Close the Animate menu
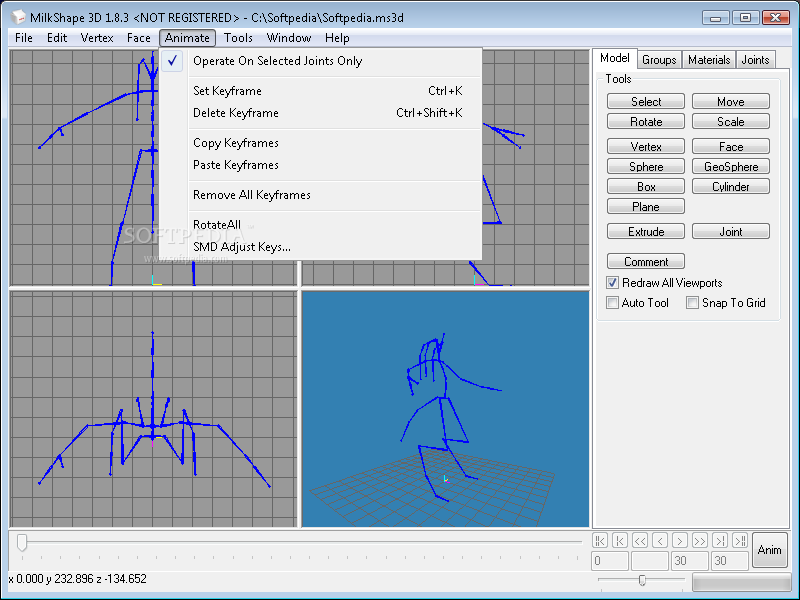This screenshot has height=600, width=800. 187,38
